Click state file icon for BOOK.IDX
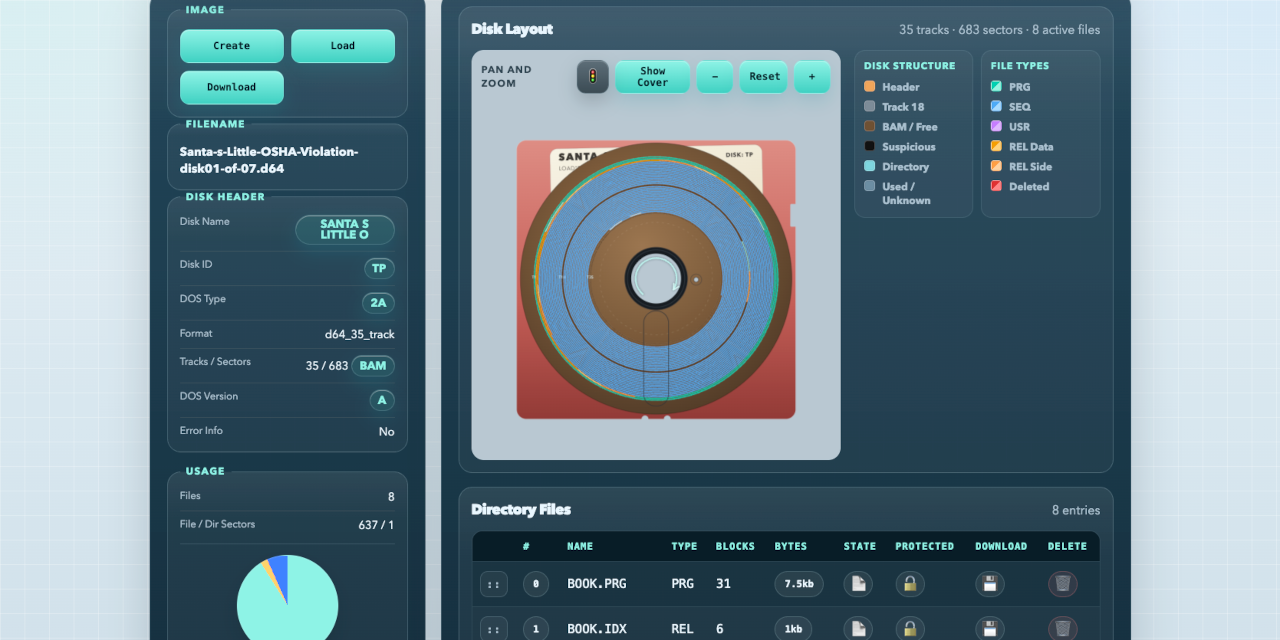The image size is (1280, 640). tap(858, 629)
